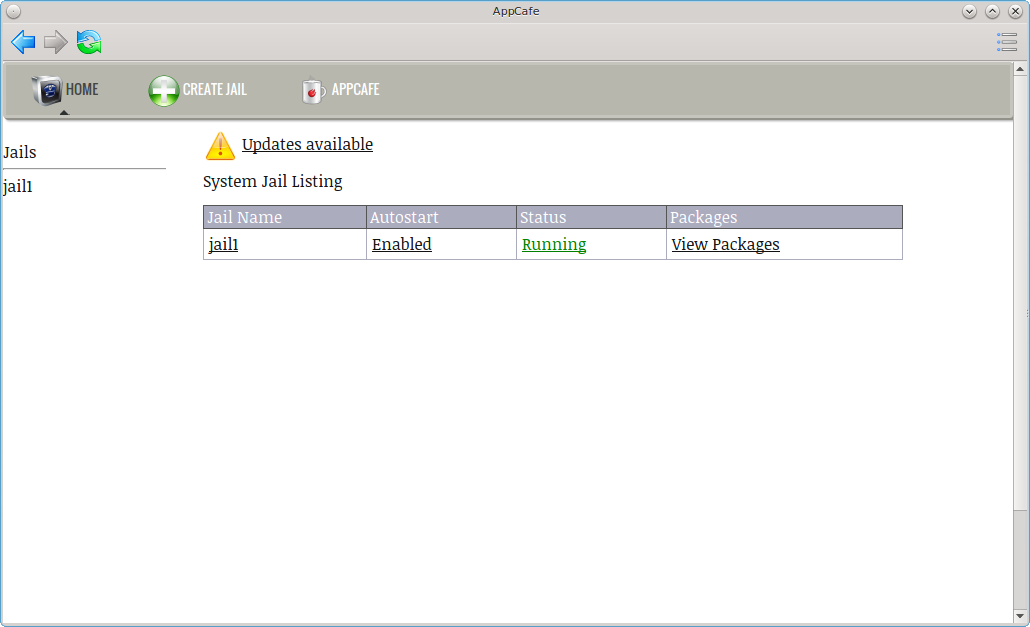
Task: Click the AppCafe coffee mug icon
Action: 313,91
